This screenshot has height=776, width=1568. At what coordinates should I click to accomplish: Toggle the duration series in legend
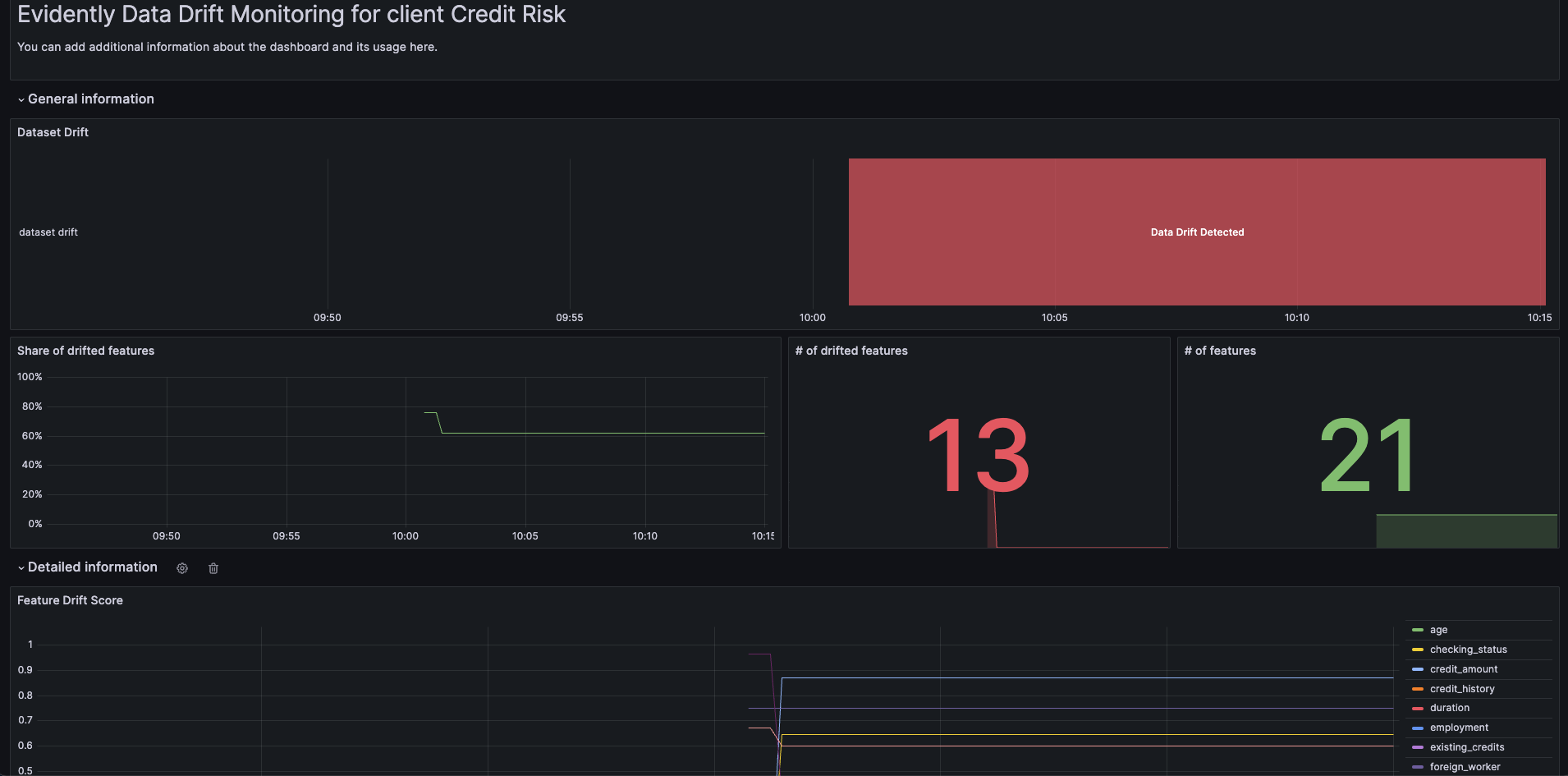pos(1450,708)
